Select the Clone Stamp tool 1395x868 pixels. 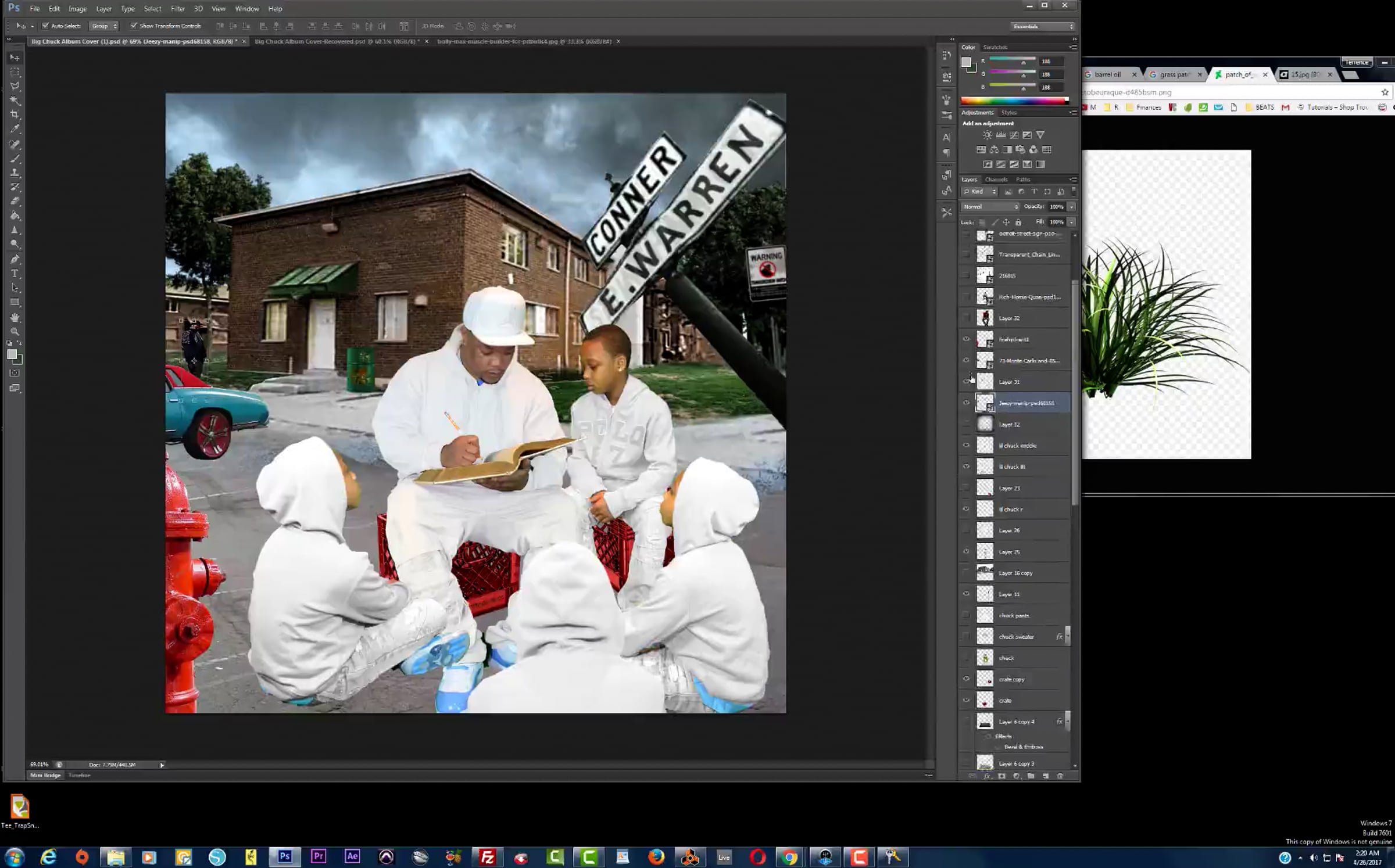pos(15,173)
